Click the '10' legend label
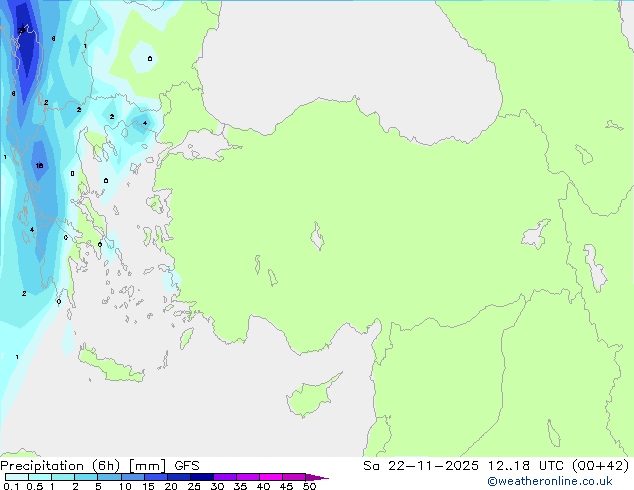 coord(125,486)
